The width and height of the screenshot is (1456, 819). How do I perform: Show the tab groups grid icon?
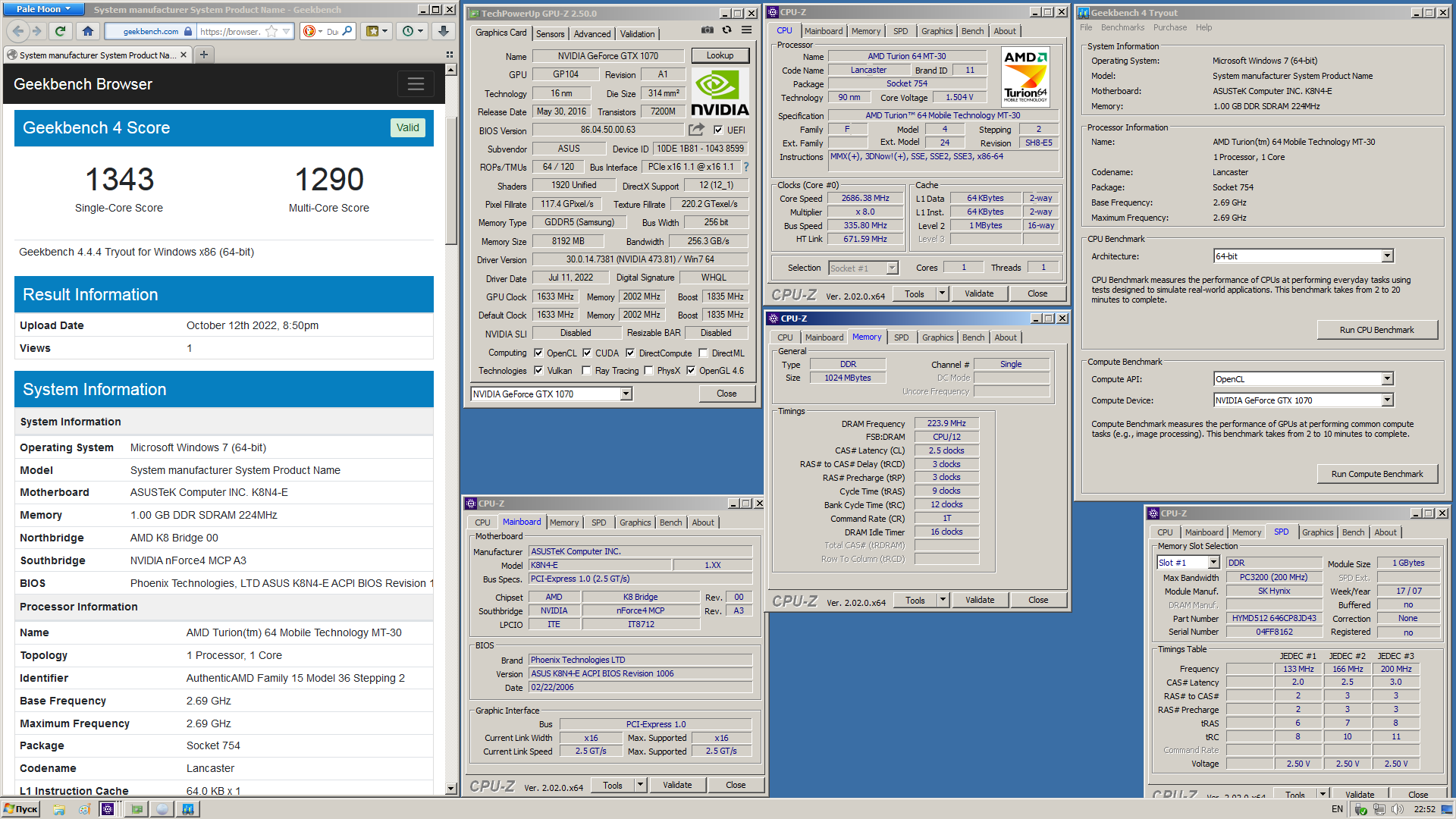[x=450, y=55]
